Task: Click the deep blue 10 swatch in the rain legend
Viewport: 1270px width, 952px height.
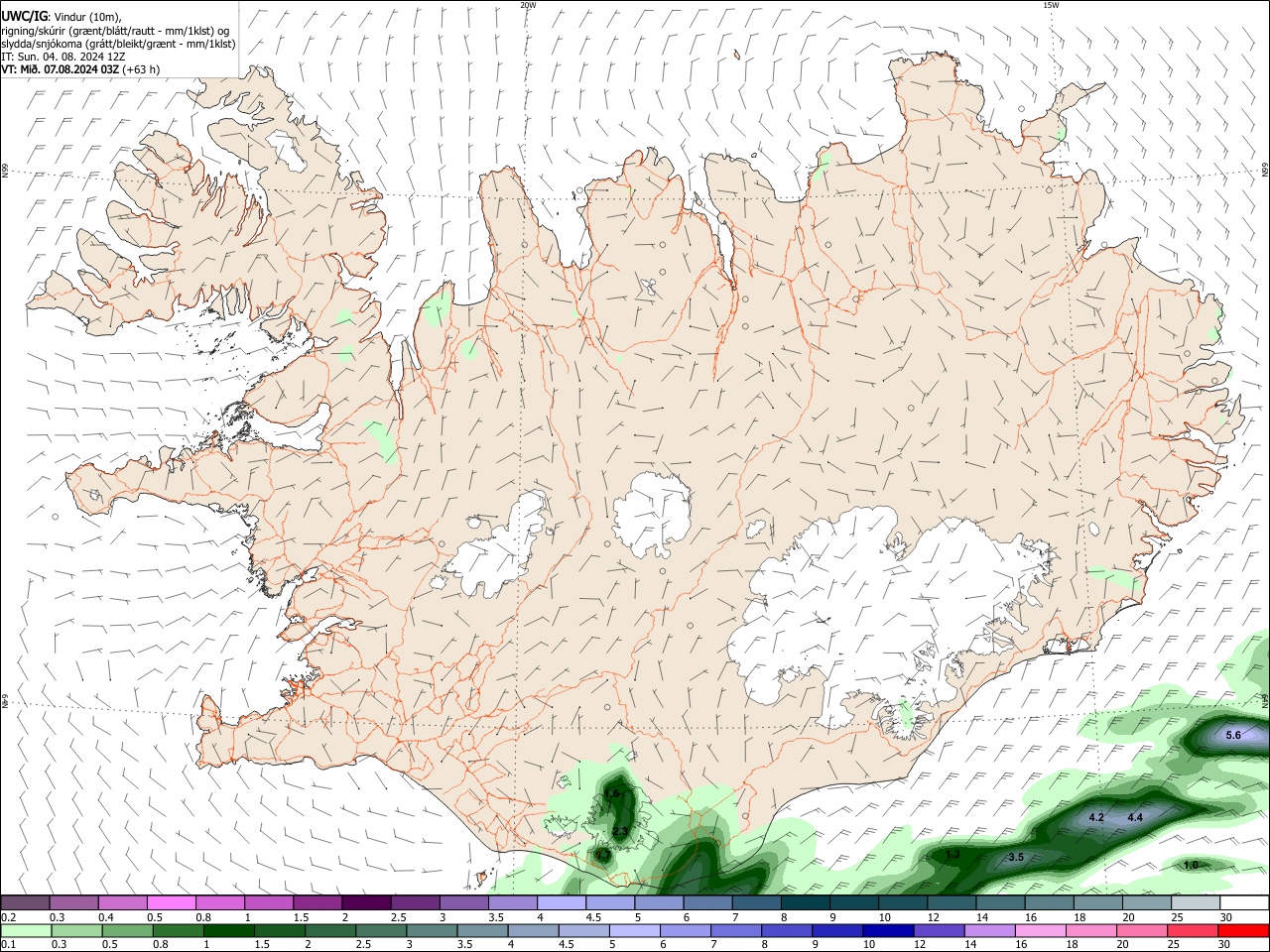Action: [888, 930]
